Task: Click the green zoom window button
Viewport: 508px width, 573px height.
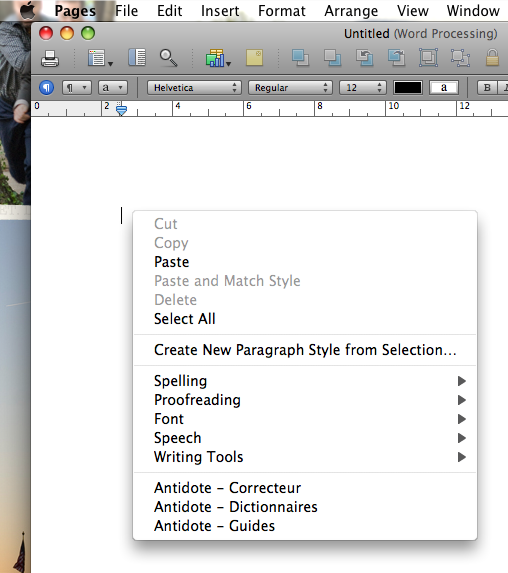Action: [x=88, y=33]
